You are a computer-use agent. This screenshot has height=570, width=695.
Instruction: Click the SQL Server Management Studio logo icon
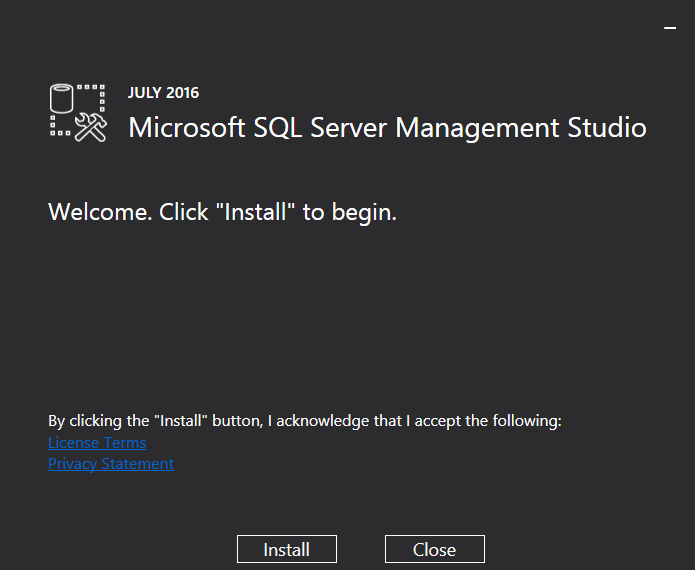coord(78,113)
